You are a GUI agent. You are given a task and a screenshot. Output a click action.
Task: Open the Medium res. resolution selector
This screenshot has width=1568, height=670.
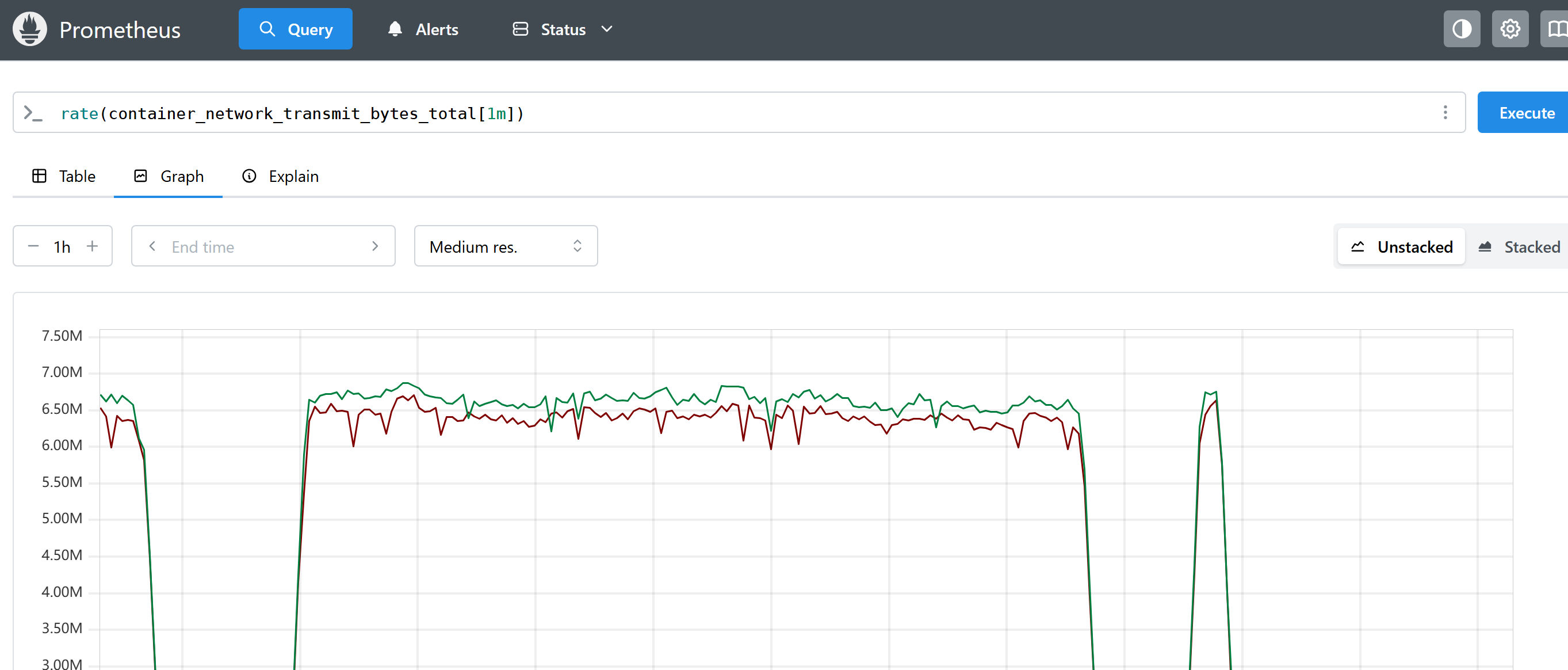[505, 247]
